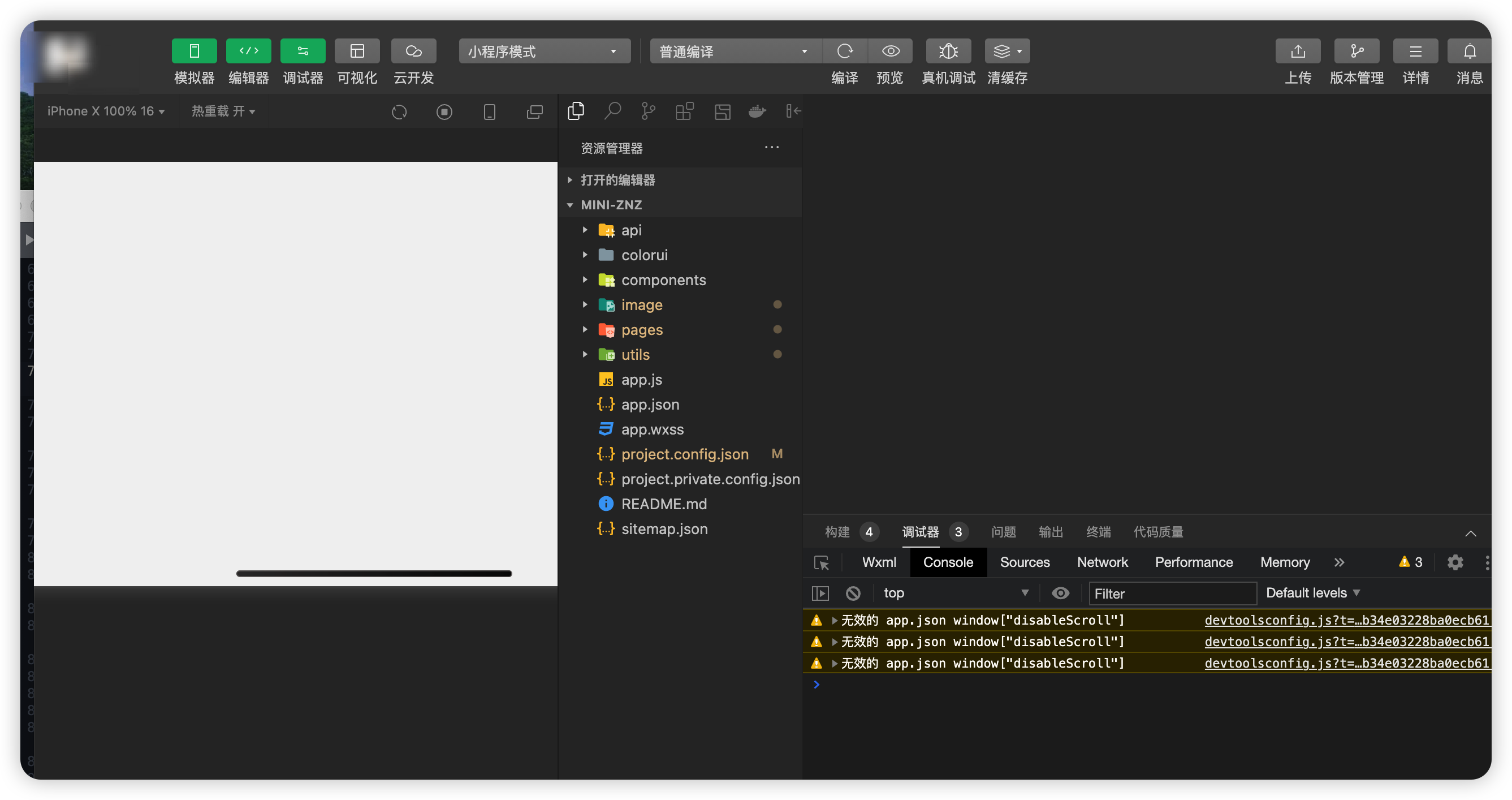Screen dimensions: 1512x800
Task: Open the search panel in editor sidebar
Action: click(612, 111)
